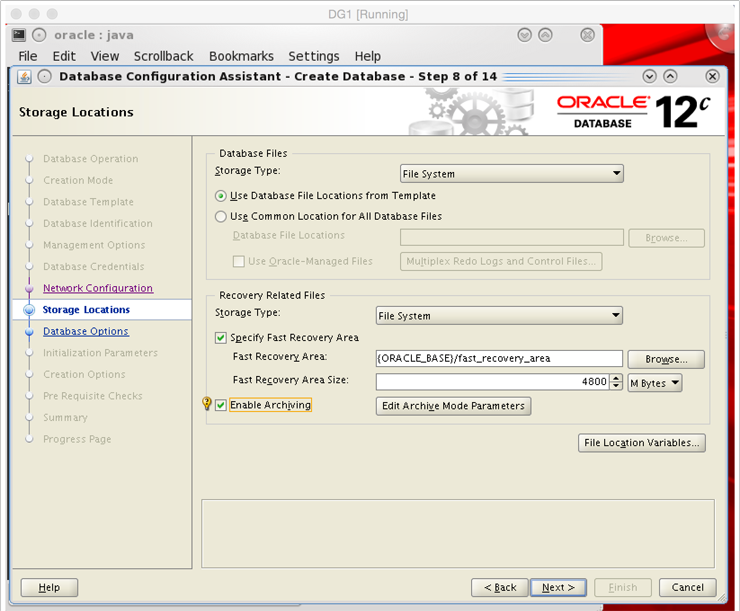740x611 pixels.
Task: Click the Network Configuration step bullet
Action: click(x=29, y=288)
